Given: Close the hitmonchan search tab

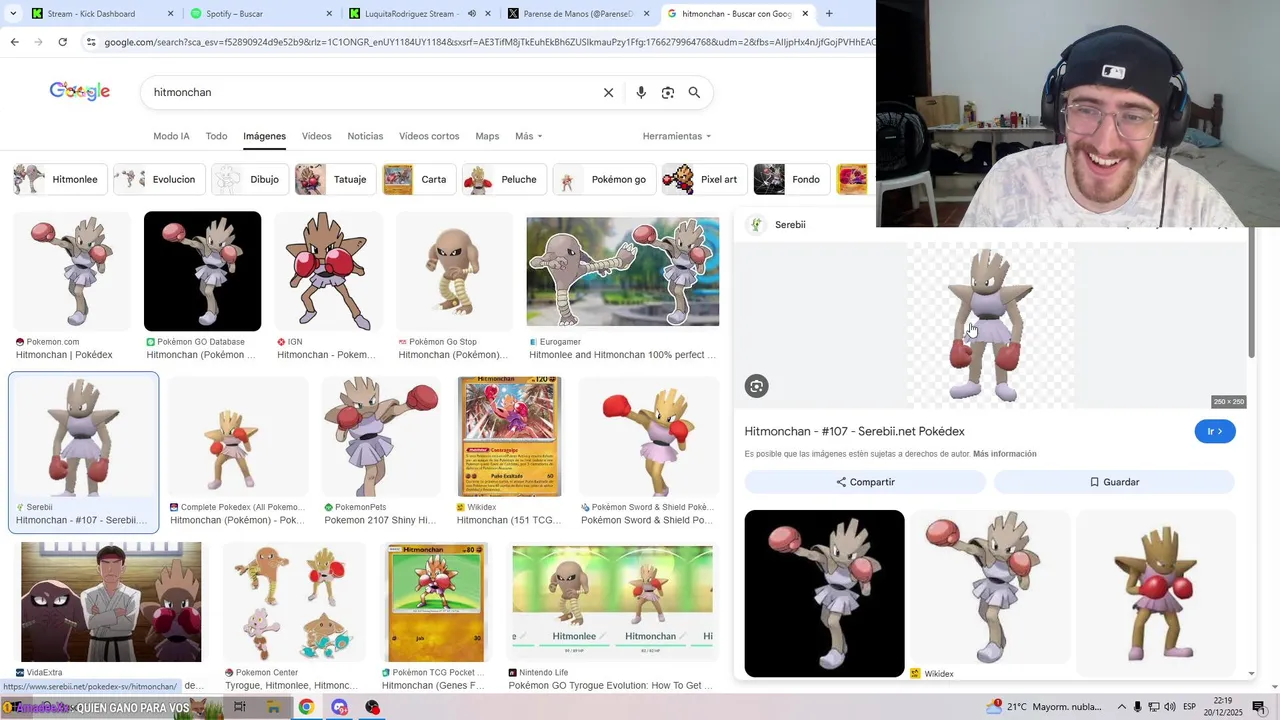Looking at the screenshot, I should click(x=805, y=14).
